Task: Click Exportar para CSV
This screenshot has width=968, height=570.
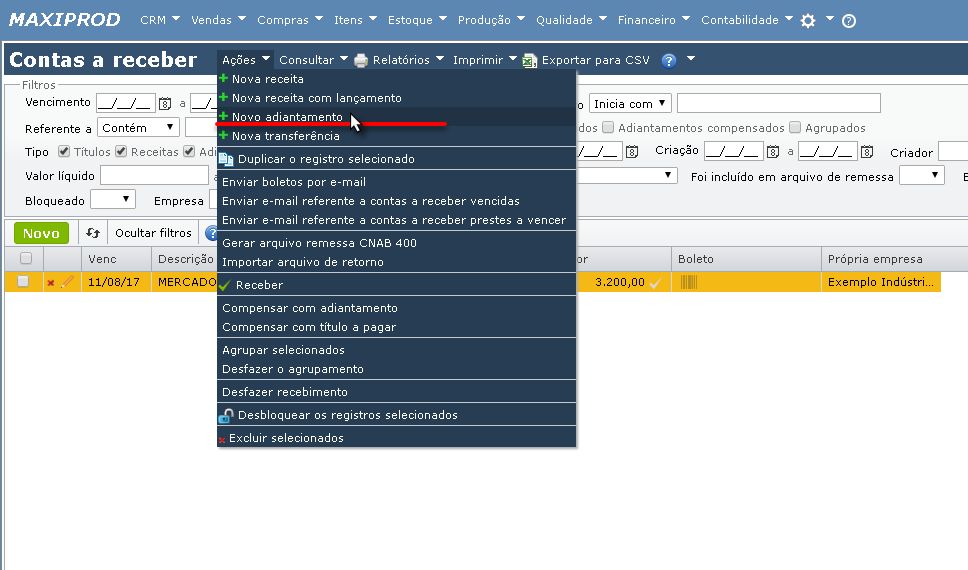Action: point(595,60)
